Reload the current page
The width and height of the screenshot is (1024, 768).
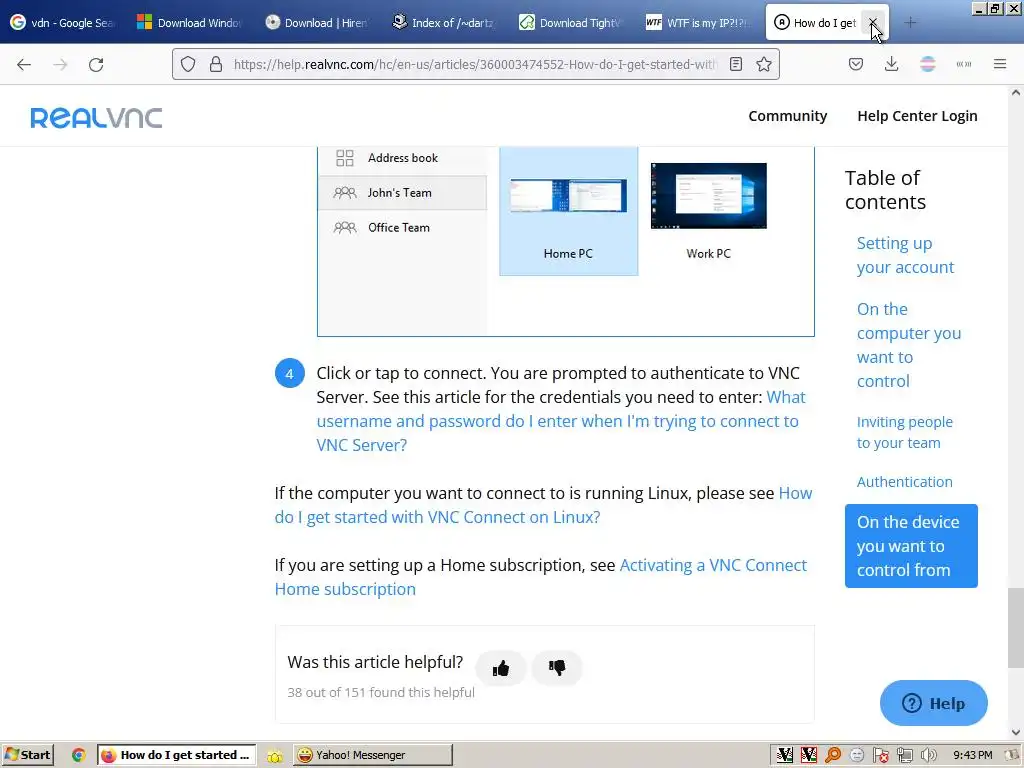(96, 64)
